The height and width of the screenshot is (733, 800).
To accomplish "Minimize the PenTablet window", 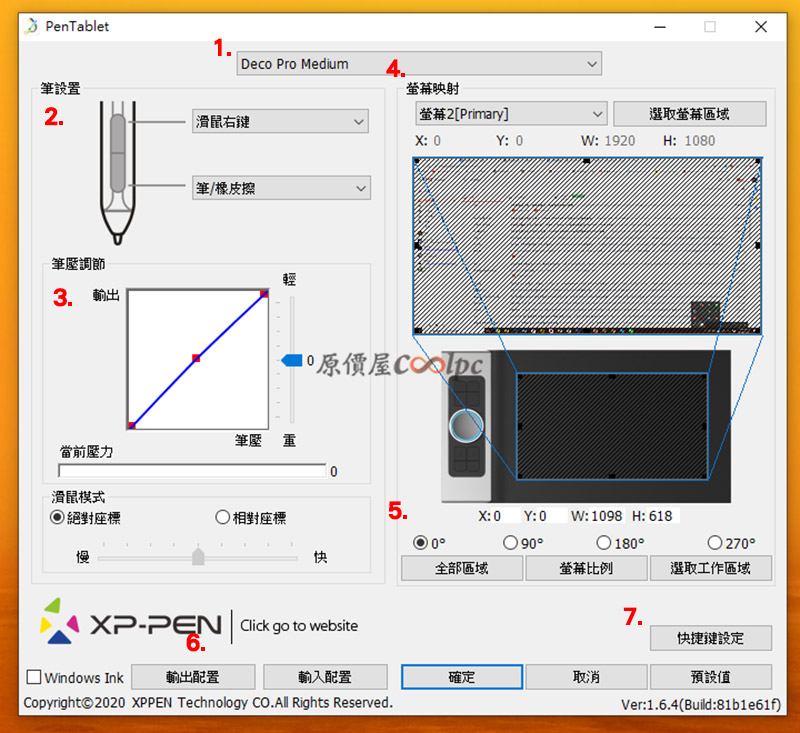I will pos(660,27).
